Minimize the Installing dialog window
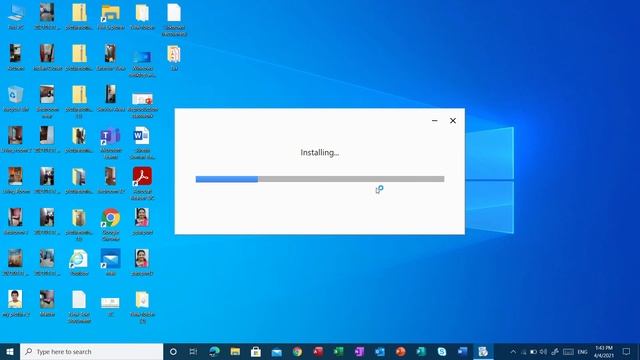The height and width of the screenshot is (360, 640). 435,120
